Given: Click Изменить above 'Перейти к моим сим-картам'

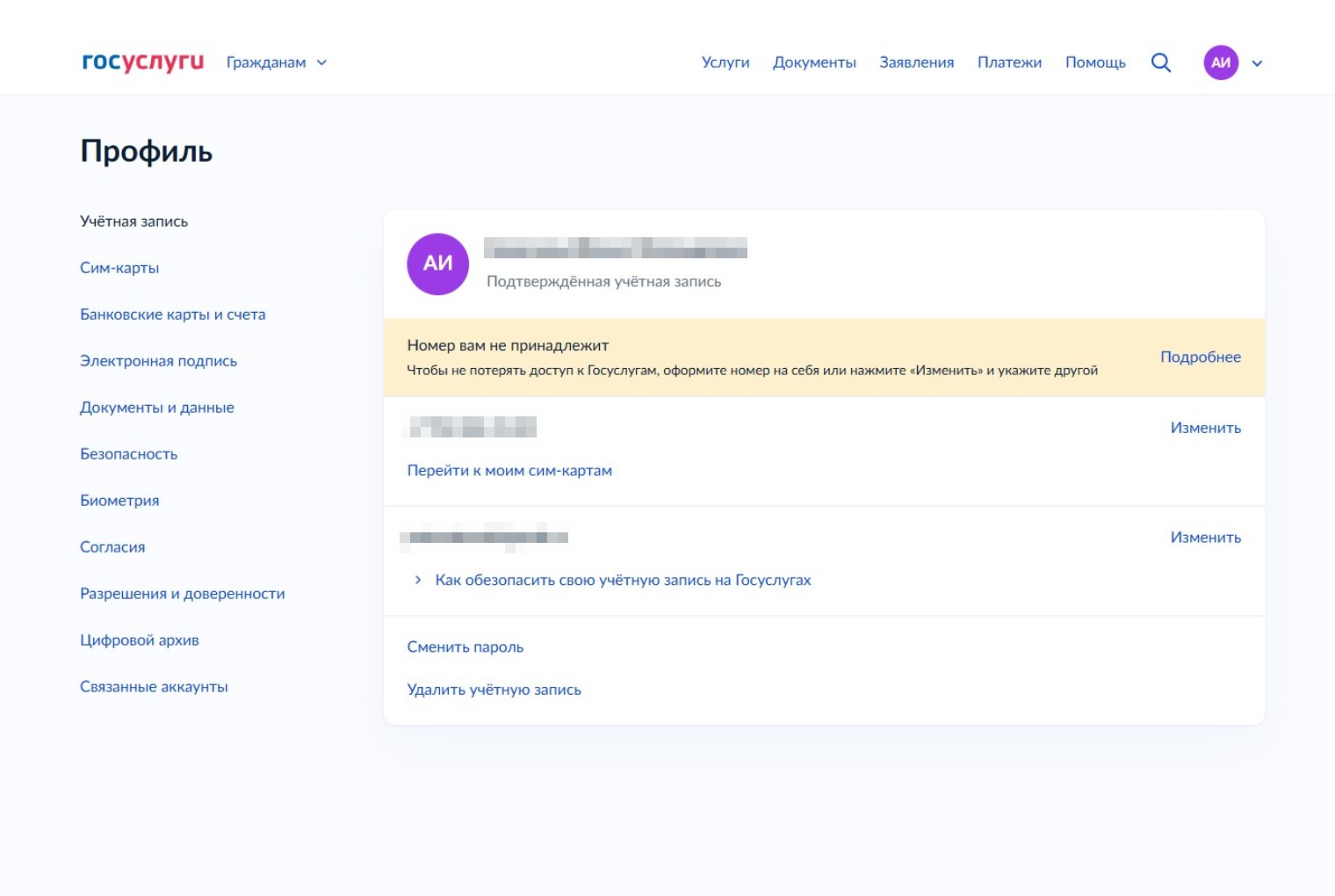Looking at the screenshot, I should tap(1205, 428).
